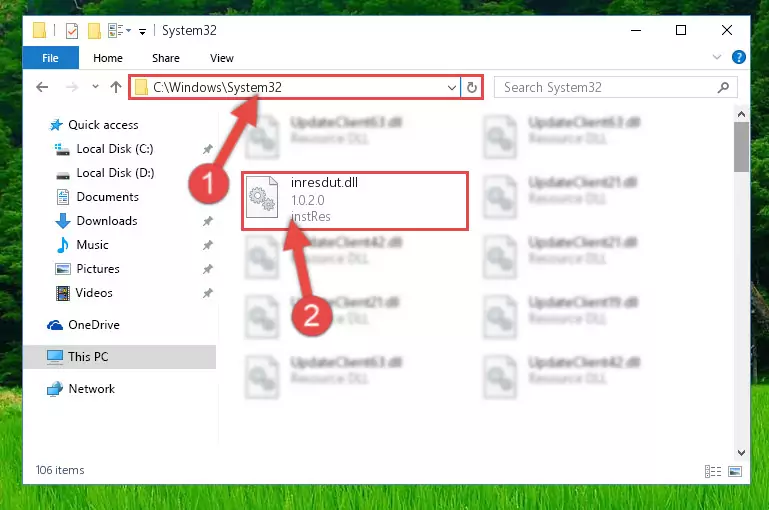769x510 pixels.
Task: Go up one folder level
Action: click(116, 87)
